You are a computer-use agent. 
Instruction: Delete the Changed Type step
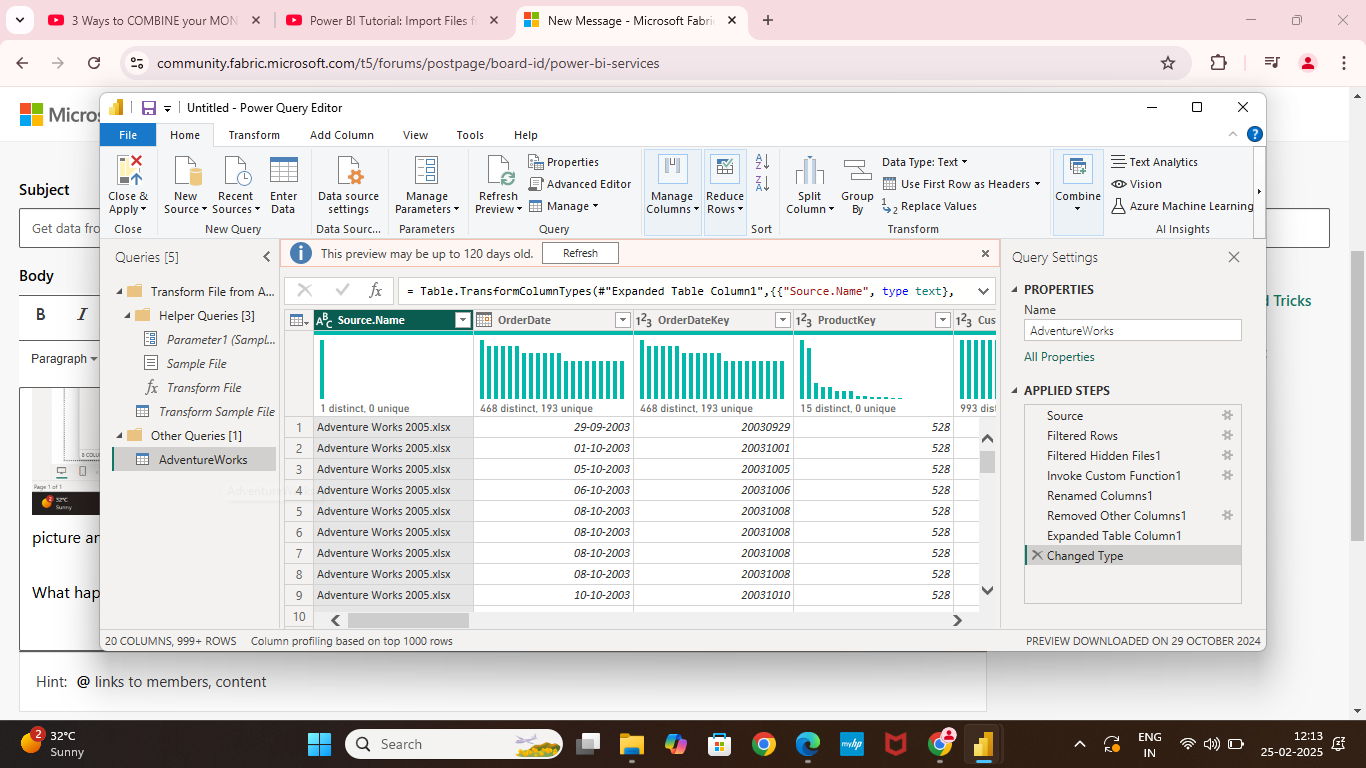click(1037, 555)
